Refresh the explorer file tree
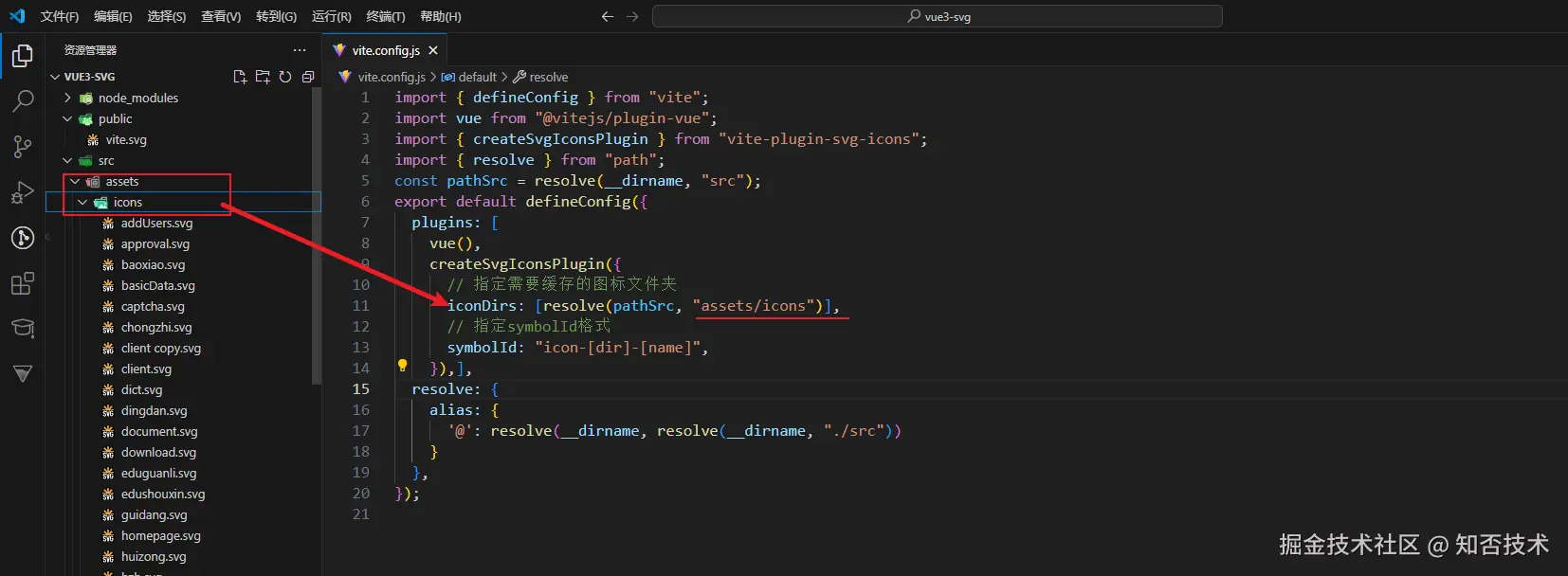Viewport: 1568px width, 576px height. point(285,77)
